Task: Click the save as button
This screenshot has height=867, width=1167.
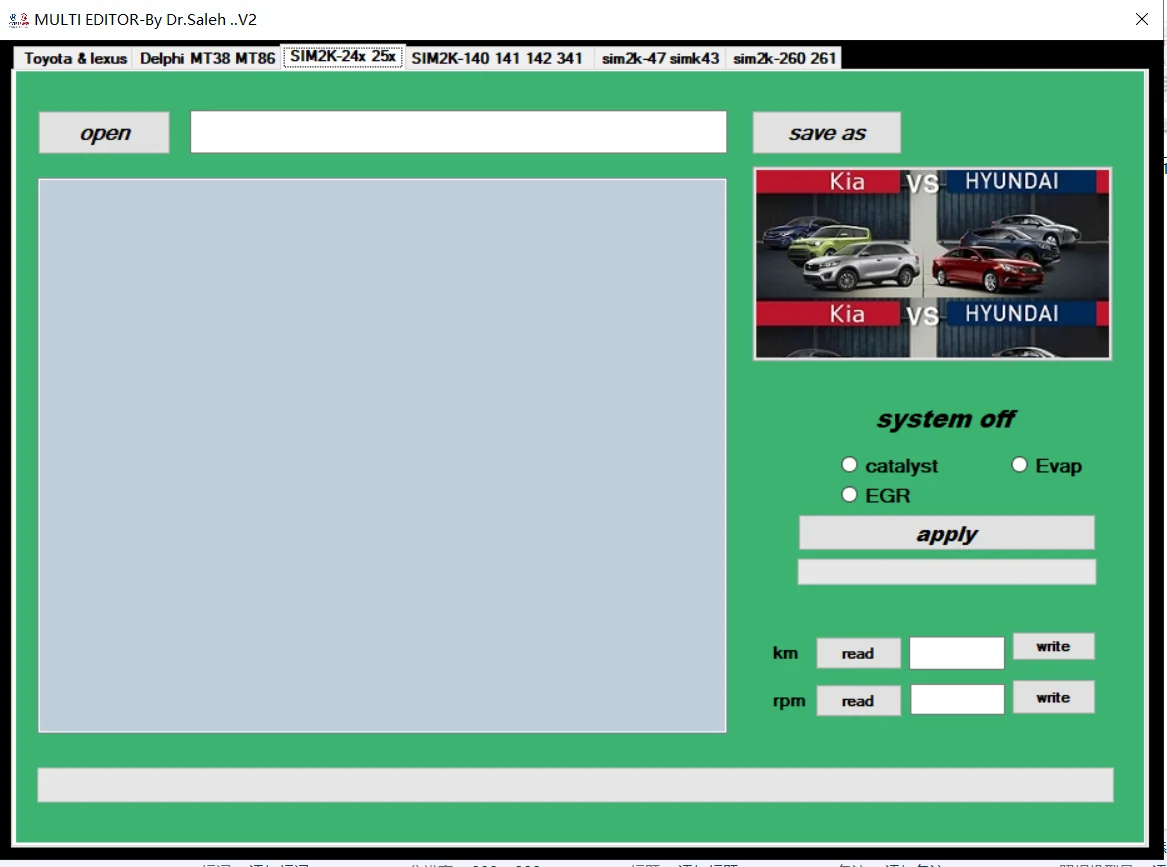Action: (x=827, y=133)
